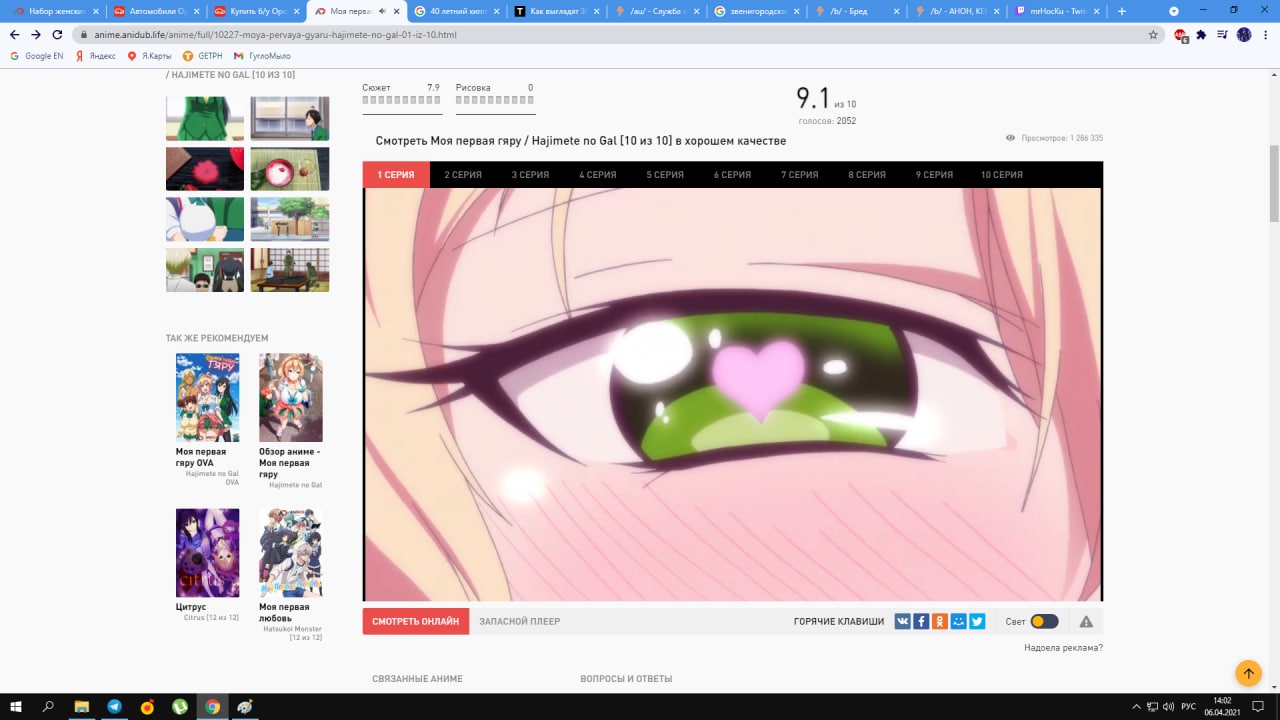Image resolution: width=1280 pixels, height=720 pixels.
Task: Select the 9 серия episode tab
Action: 934,175
